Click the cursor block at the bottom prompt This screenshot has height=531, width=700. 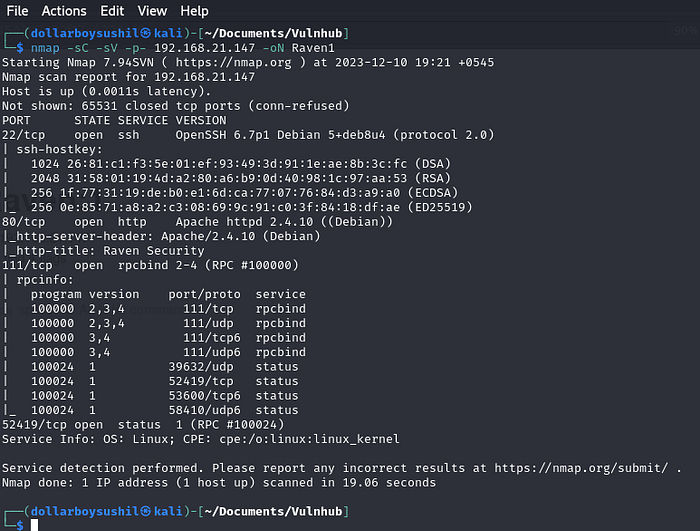tap(33, 525)
